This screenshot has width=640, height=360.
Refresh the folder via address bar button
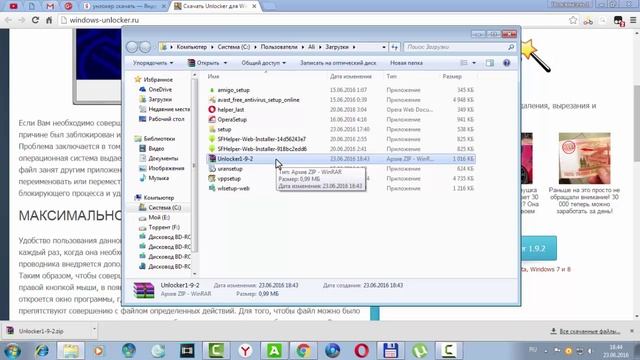[394, 47]
